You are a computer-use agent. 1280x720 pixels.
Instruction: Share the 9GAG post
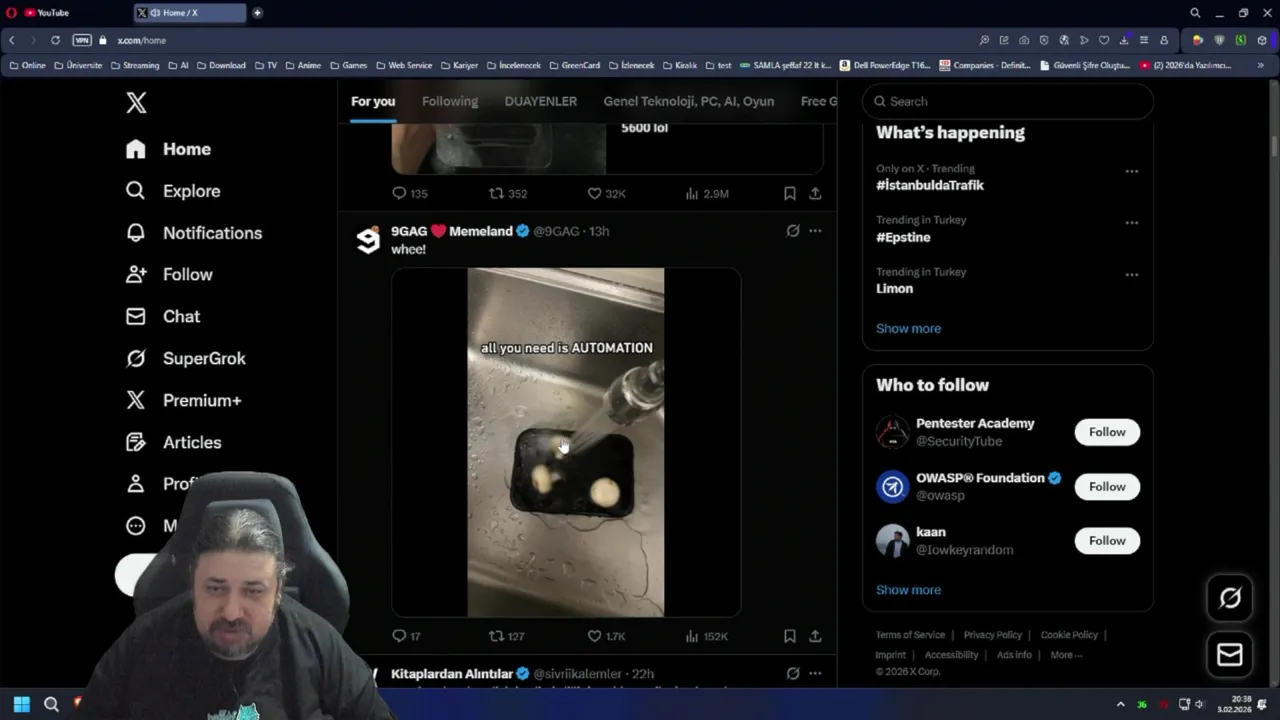[x=815, y=636]
